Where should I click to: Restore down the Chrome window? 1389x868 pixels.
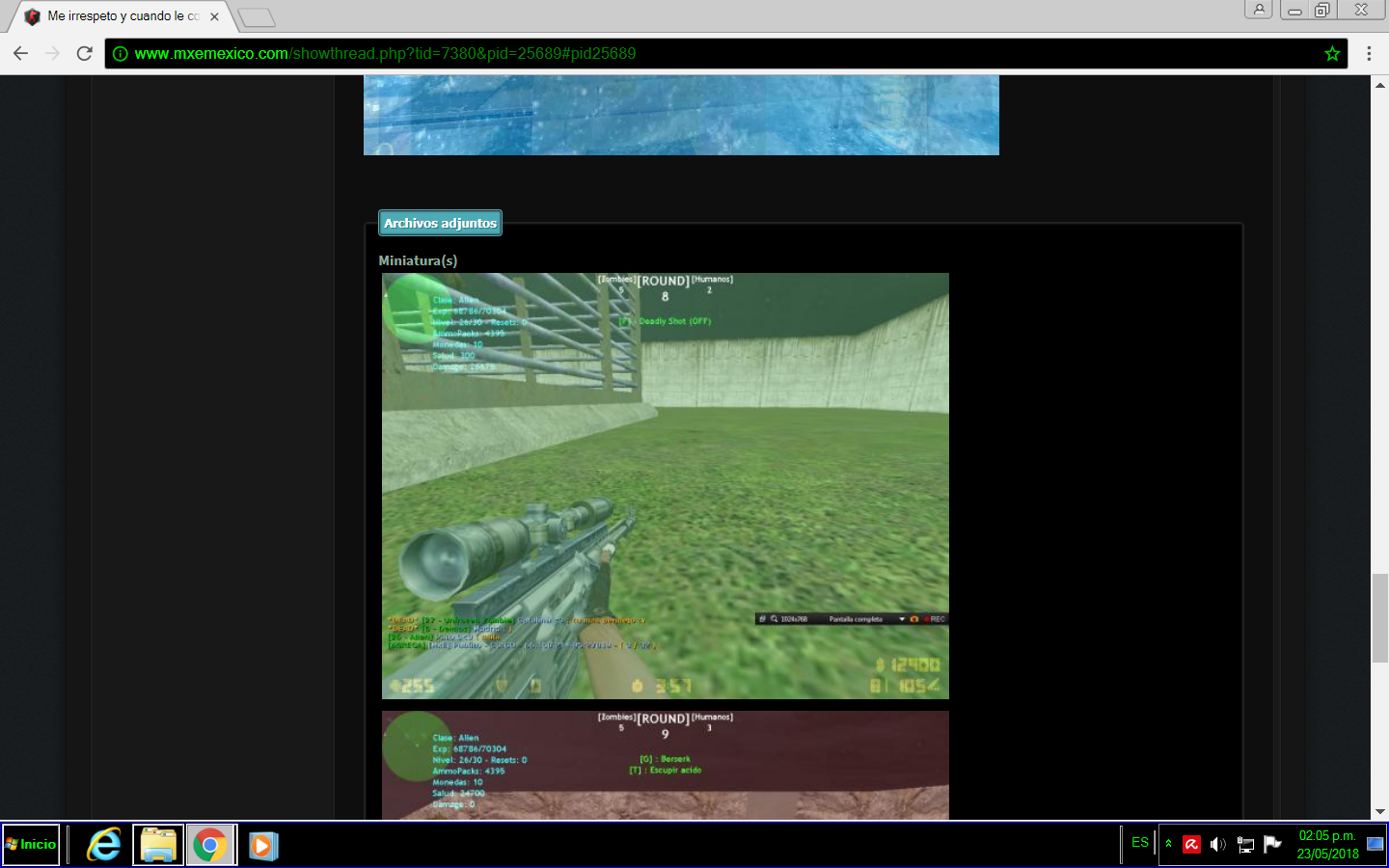(x=1322, y=10)
